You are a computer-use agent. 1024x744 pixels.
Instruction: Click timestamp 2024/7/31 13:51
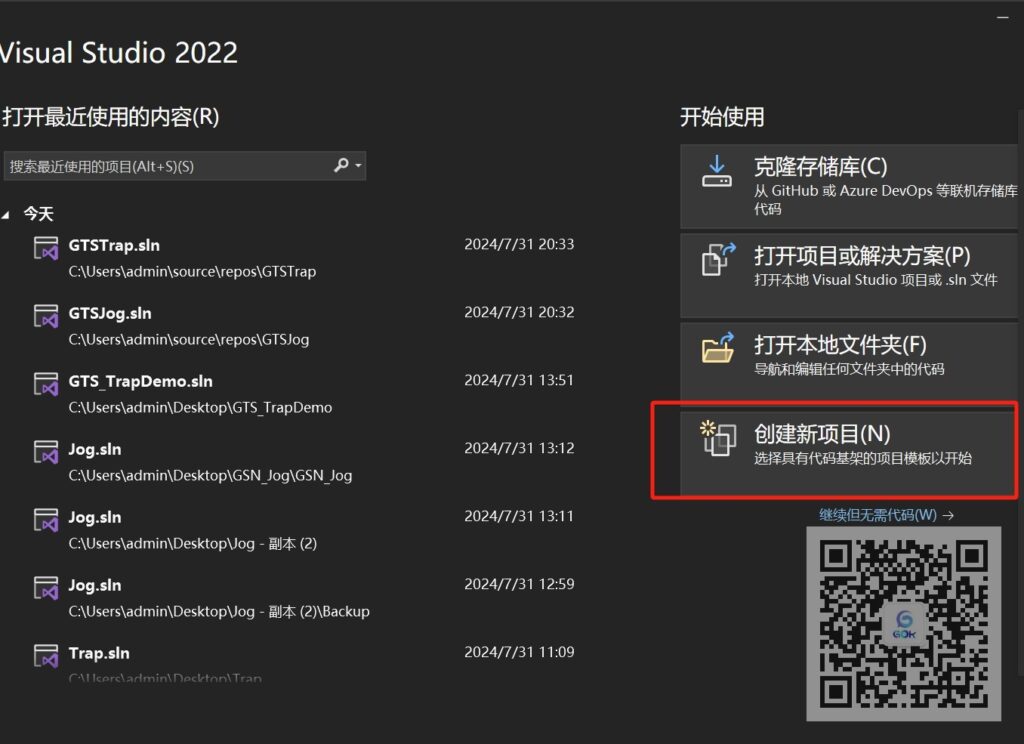click(x=519, y=380)
